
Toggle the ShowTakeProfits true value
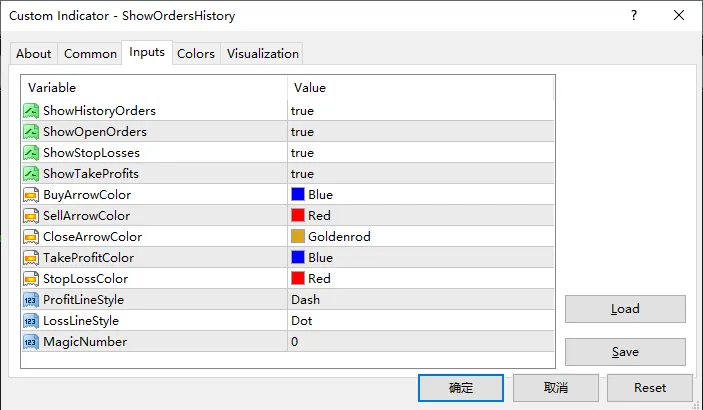[x=302, y=174]
